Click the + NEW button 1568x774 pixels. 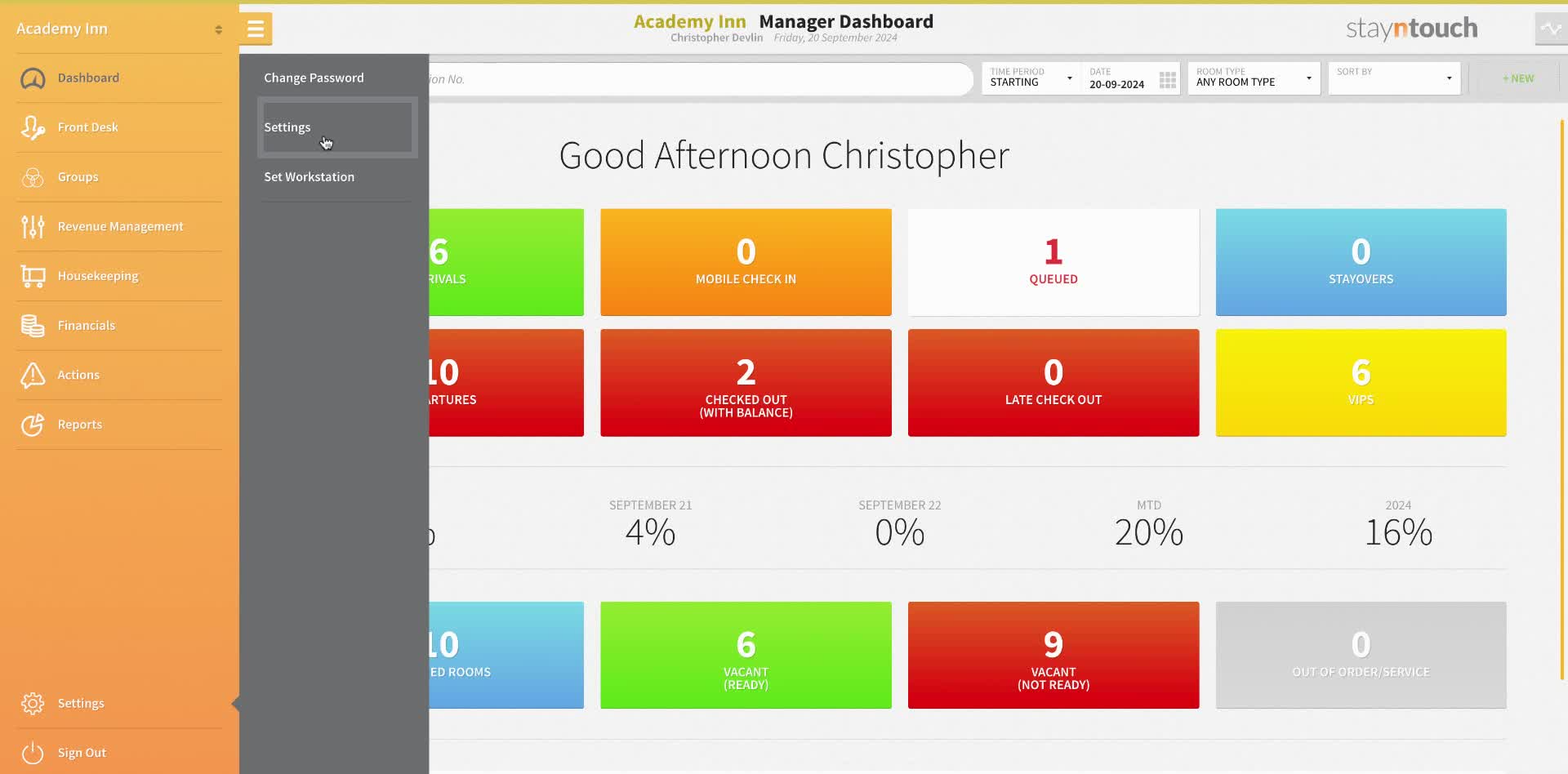[x=1518, y=78]
